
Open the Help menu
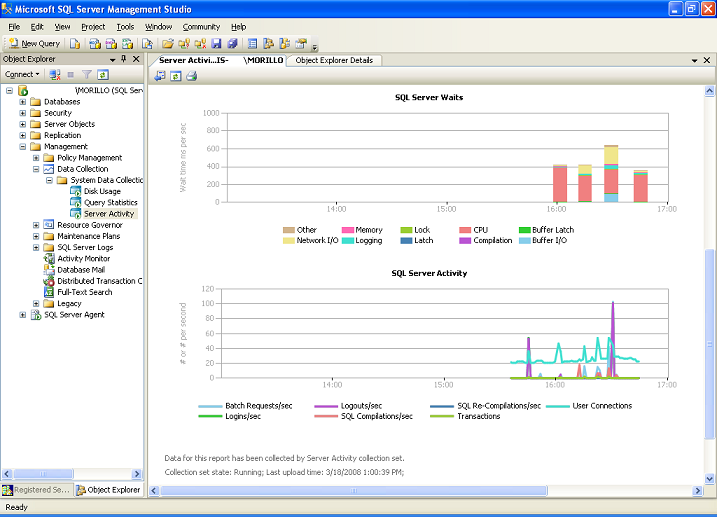coord(238,27)
